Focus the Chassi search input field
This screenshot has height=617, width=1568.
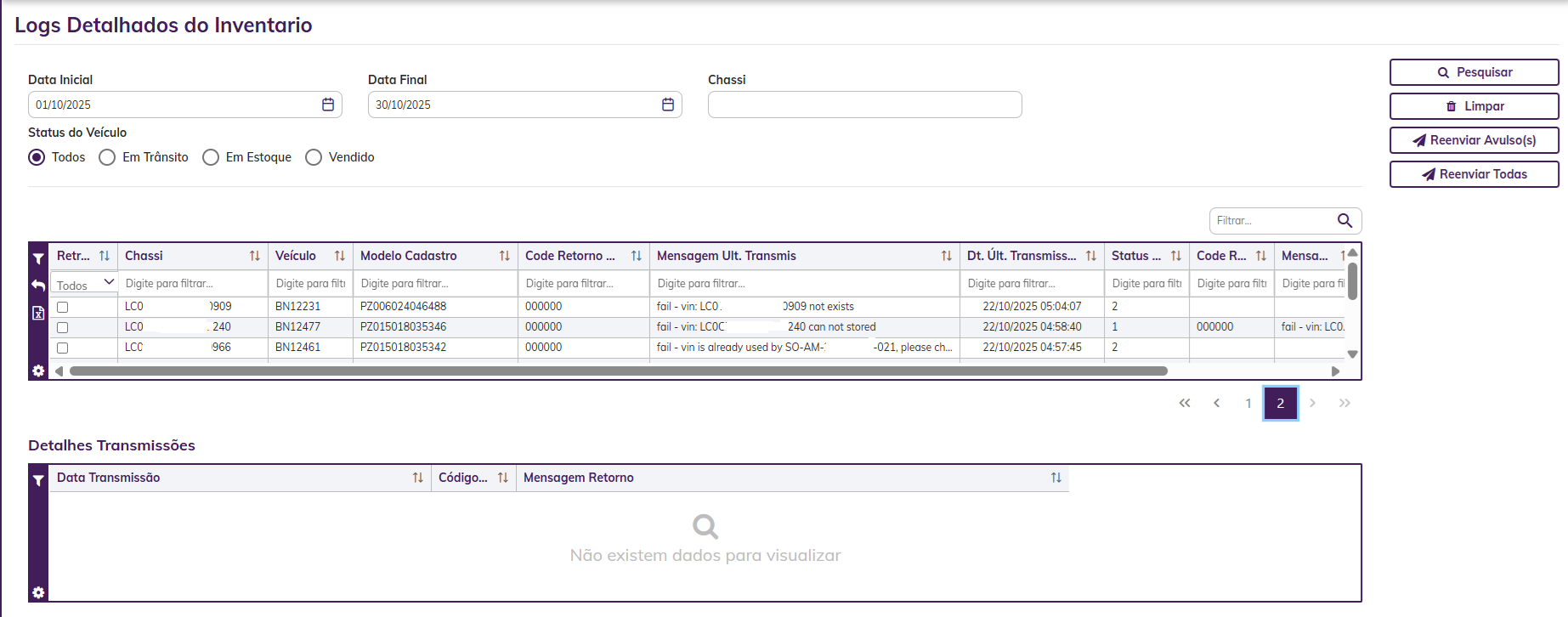(864, 105)
